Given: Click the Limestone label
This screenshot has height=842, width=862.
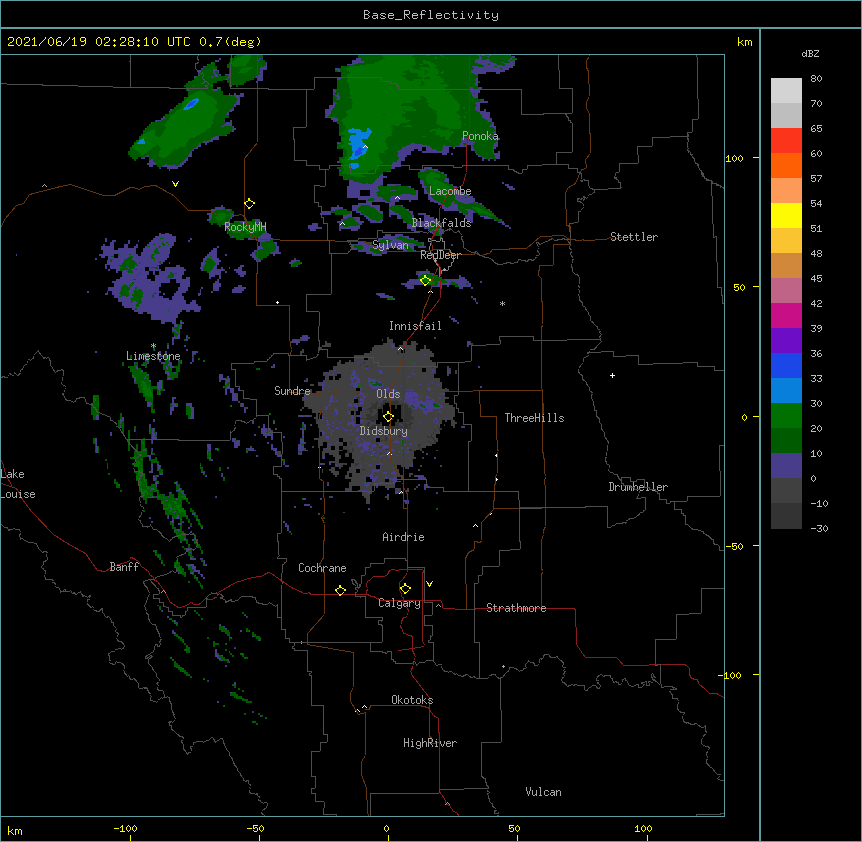Looking at the screenshot, I should point(153,356).
